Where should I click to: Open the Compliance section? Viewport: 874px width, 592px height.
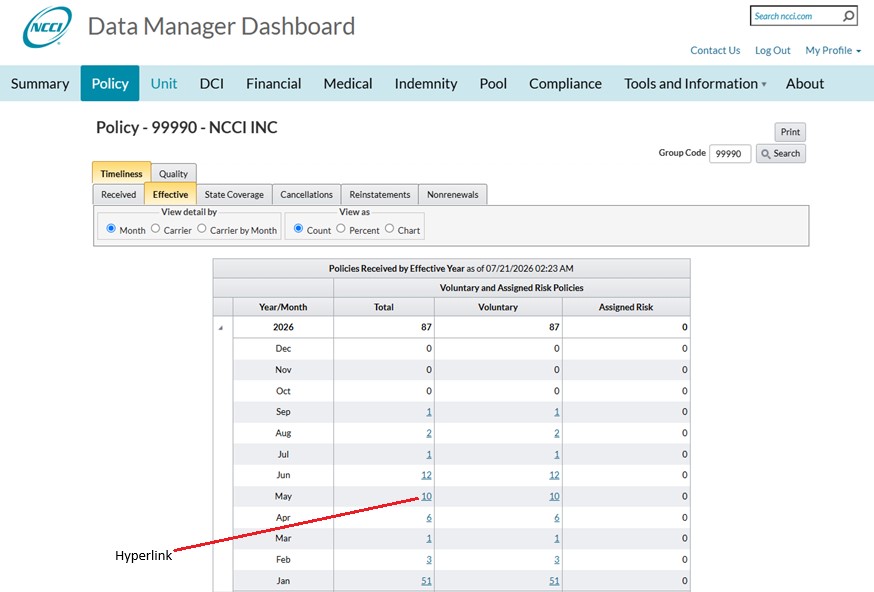click(565, 84)
